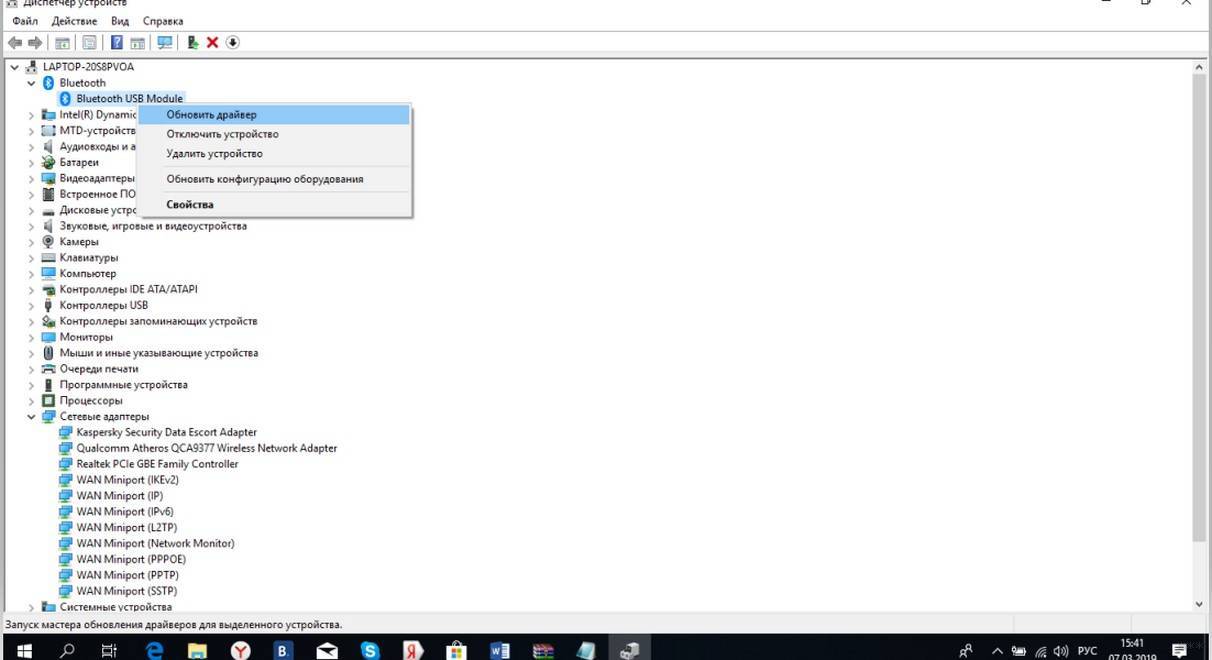Collapse the Сетевые адаптеры category
1212x660 pixels.
tap(31, 416)
